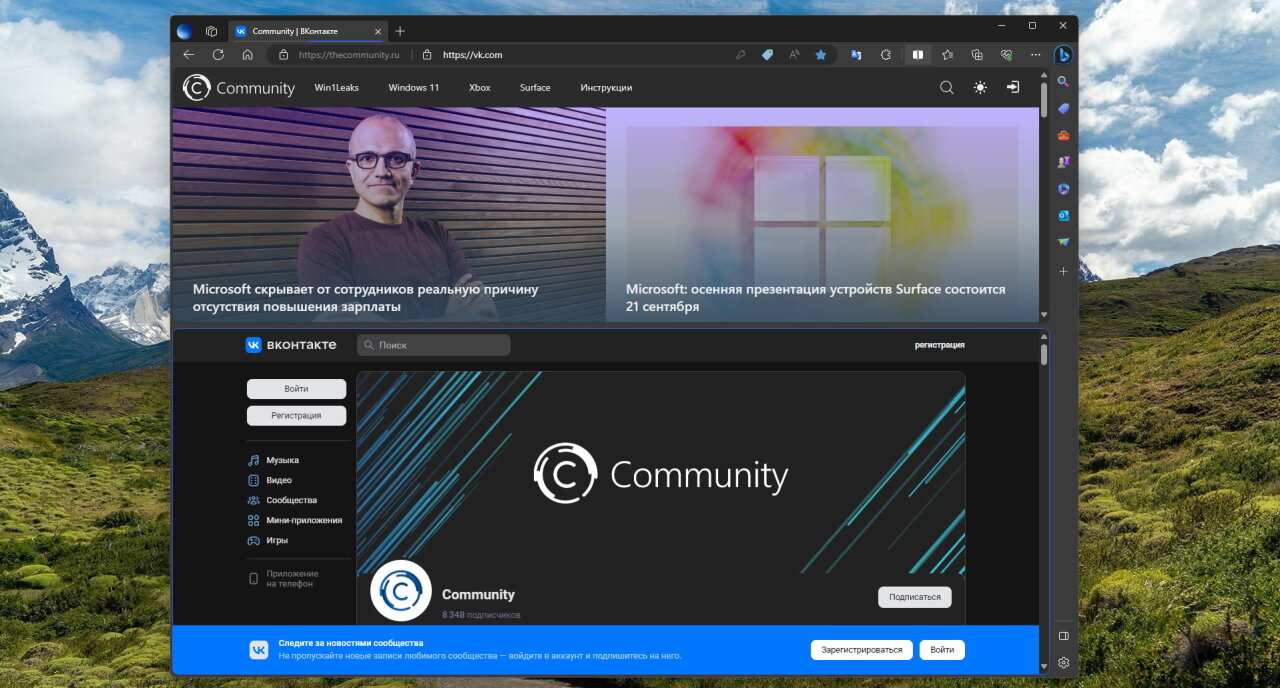Click the Войти button in VK sidebar

point(296,389)
